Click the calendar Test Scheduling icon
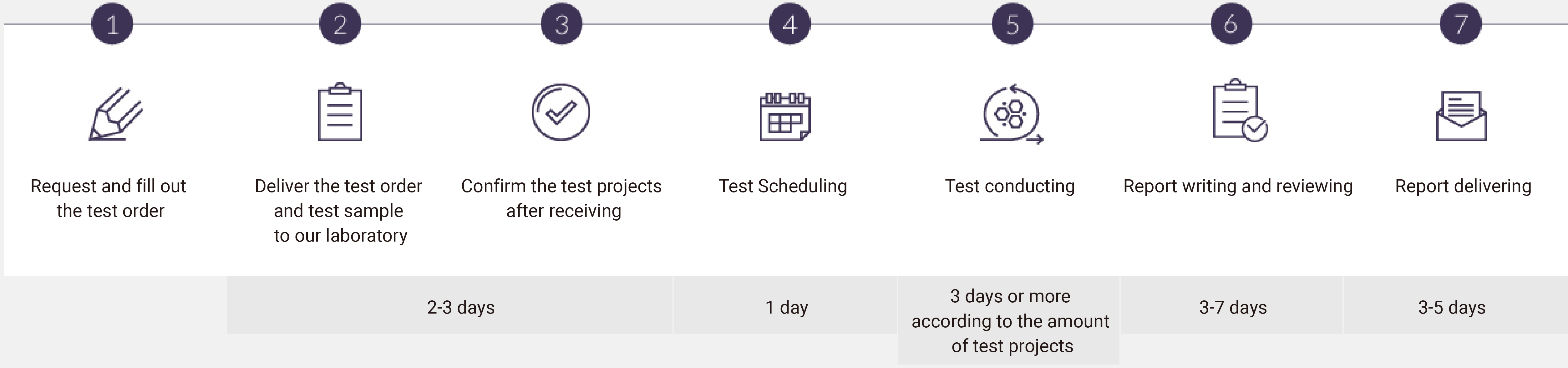This screenshot has width=1568, height=368. click(x=785, y=116)
